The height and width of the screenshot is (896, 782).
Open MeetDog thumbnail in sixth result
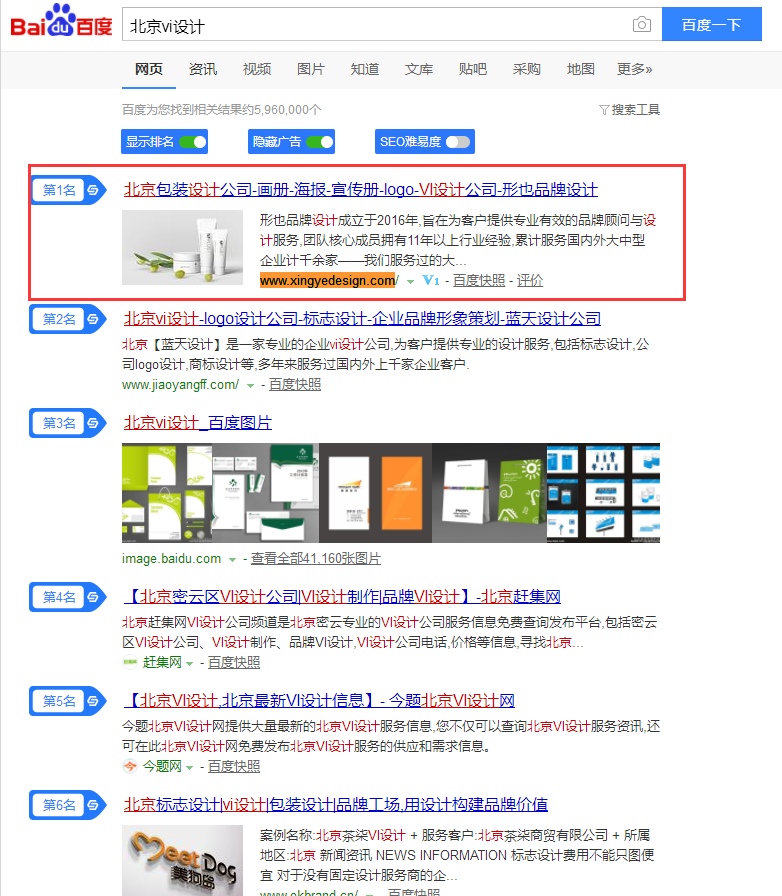tap(182, 861)
